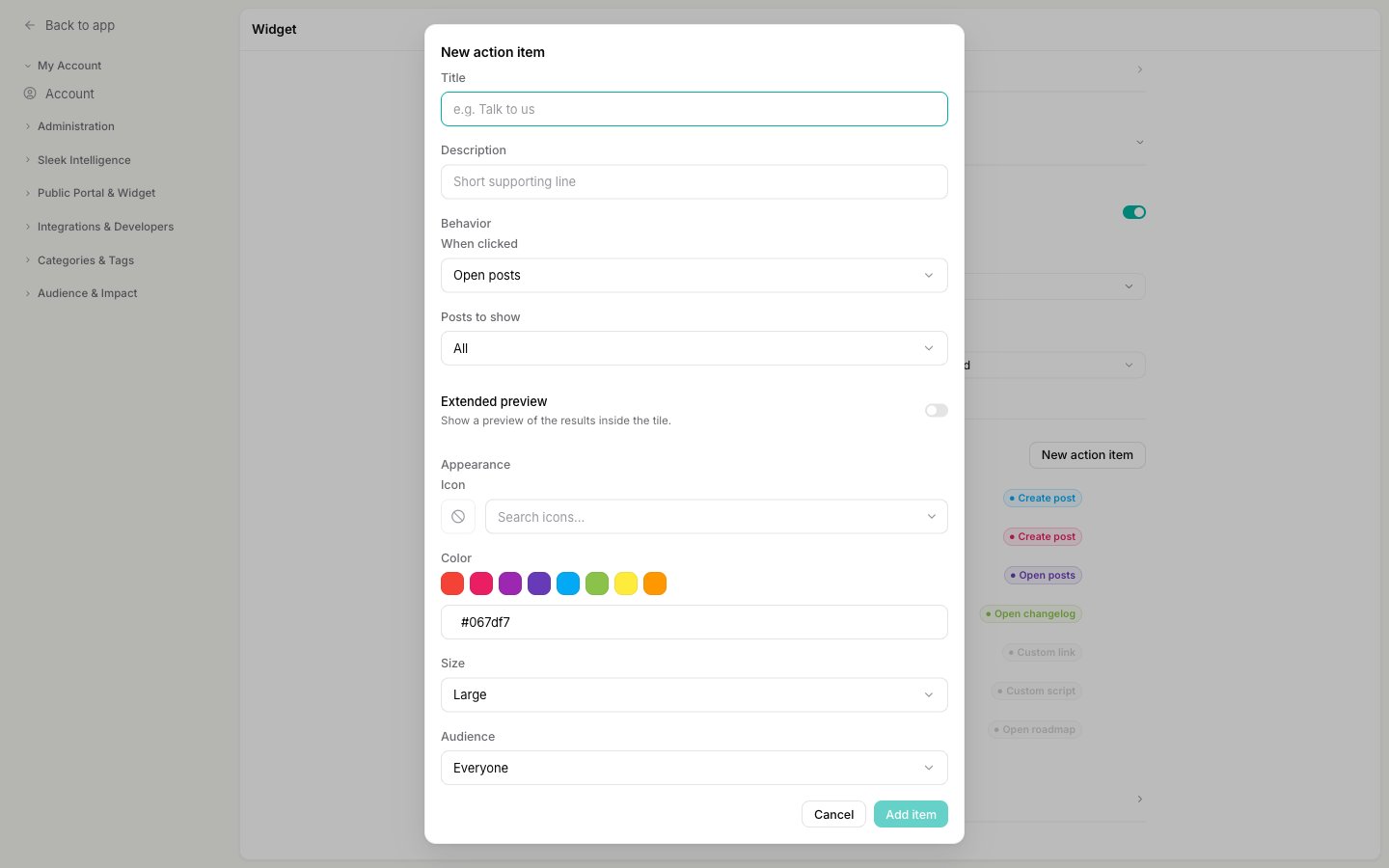1389x868 pixels.
Task: Click the Custom link tag
Action: tap(1042, 653)
